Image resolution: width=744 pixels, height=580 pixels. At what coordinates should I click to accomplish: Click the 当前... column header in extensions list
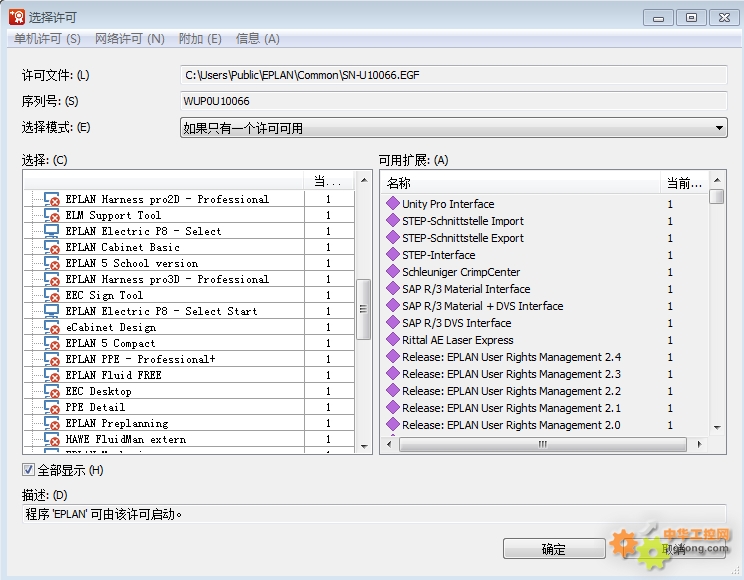[x=684, y=183]
